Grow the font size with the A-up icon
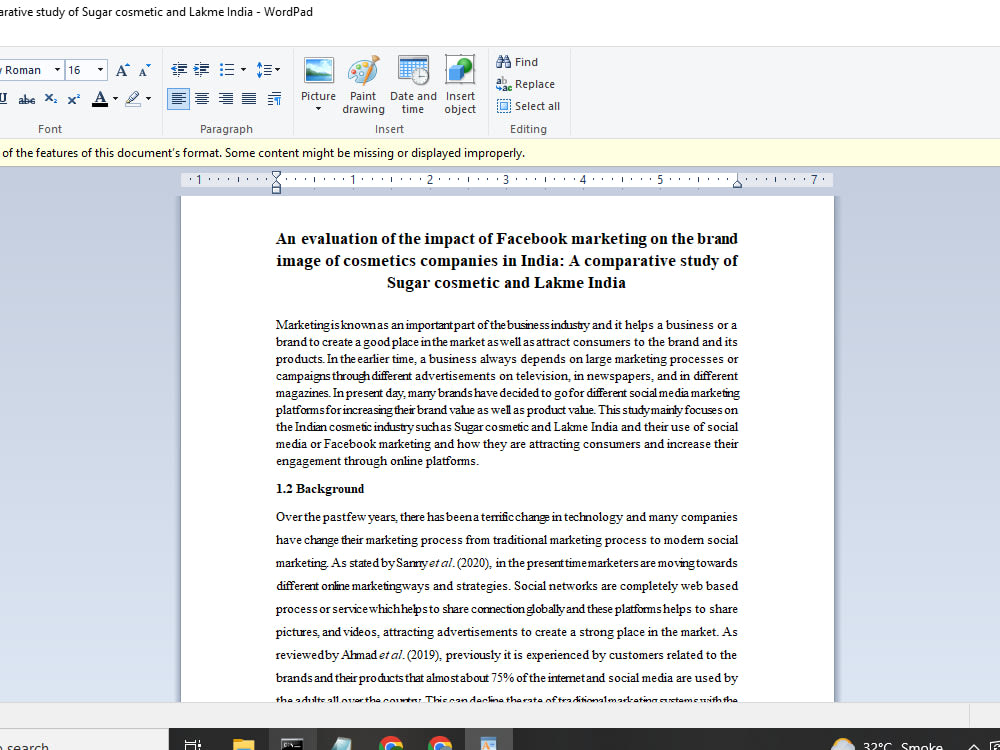Image resolution: width=1000 pixels, height=750 pixels. (x=122, y=70)
